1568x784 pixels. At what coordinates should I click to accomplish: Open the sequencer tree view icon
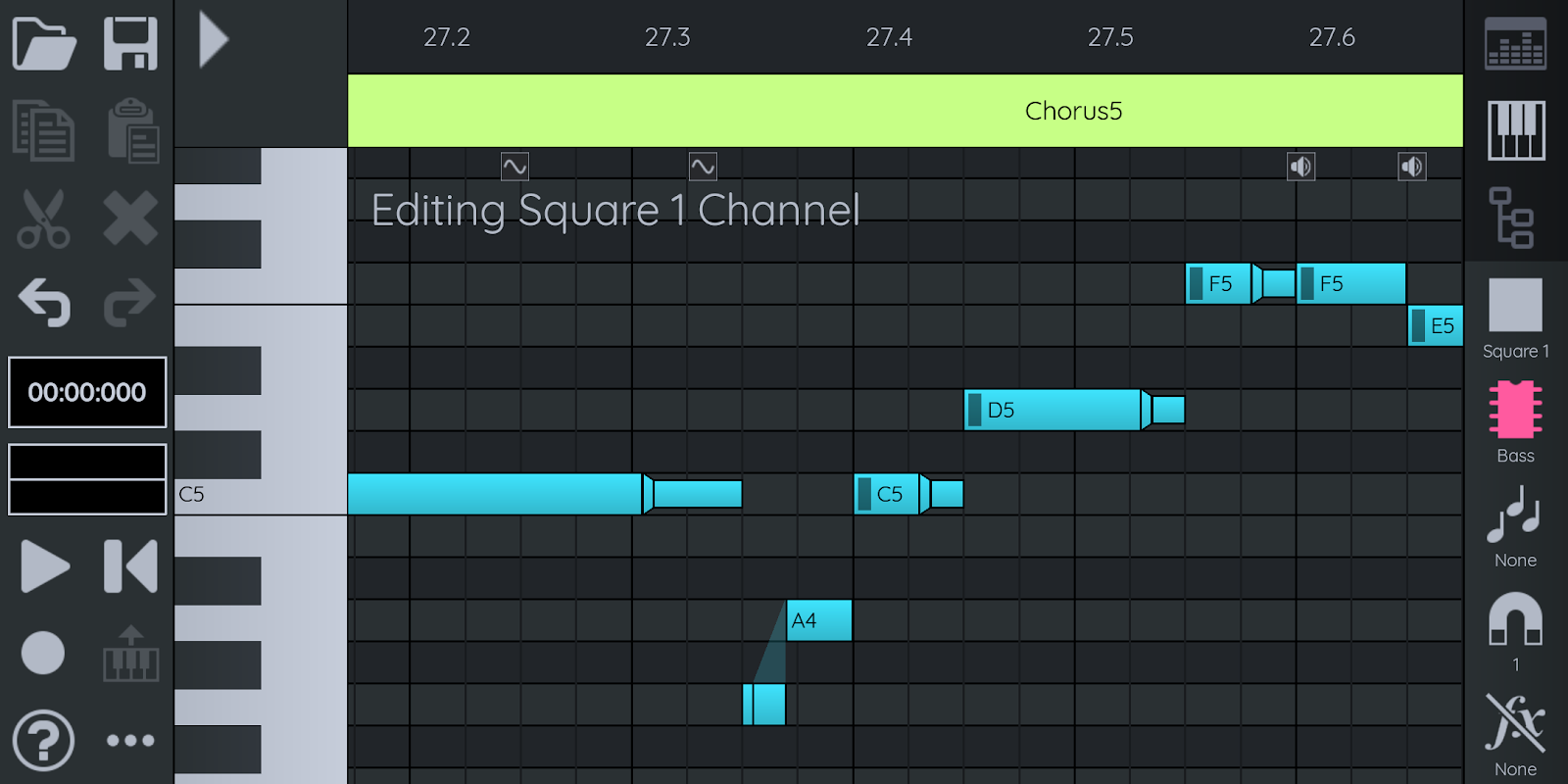pyautogui.click(x=1515, y=218)
